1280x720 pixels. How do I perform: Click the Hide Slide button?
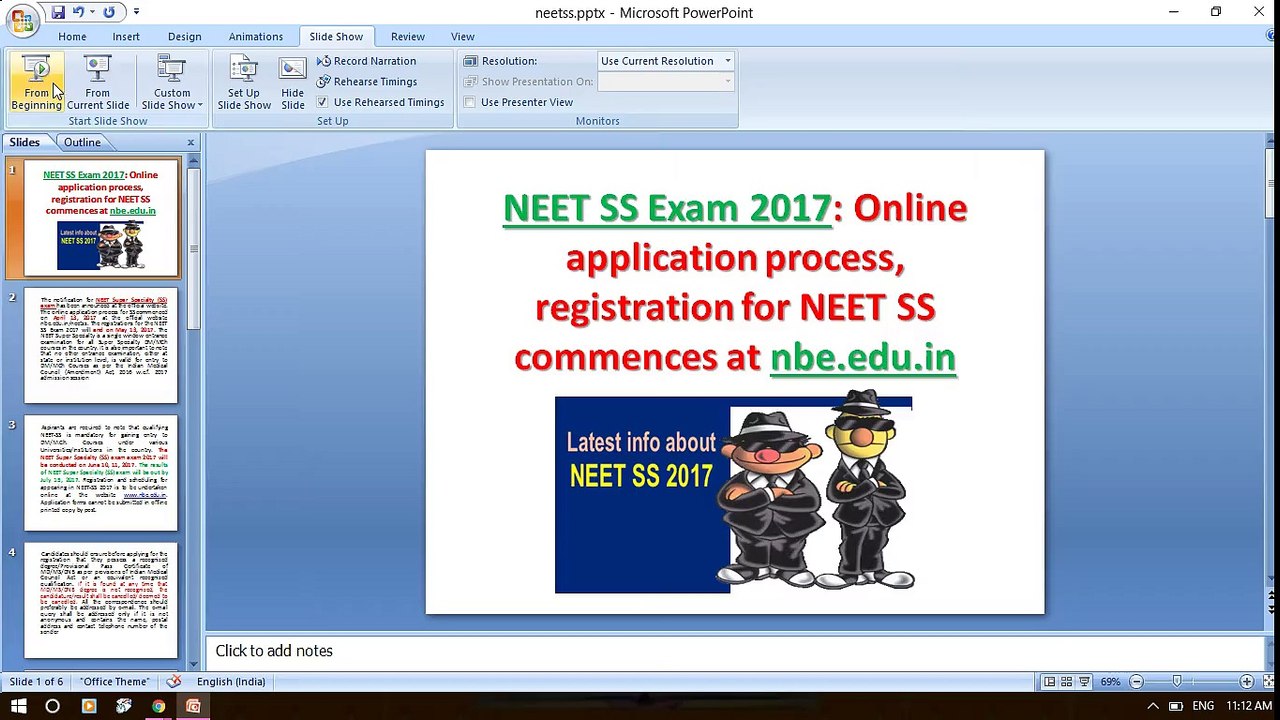click(292, 82)
